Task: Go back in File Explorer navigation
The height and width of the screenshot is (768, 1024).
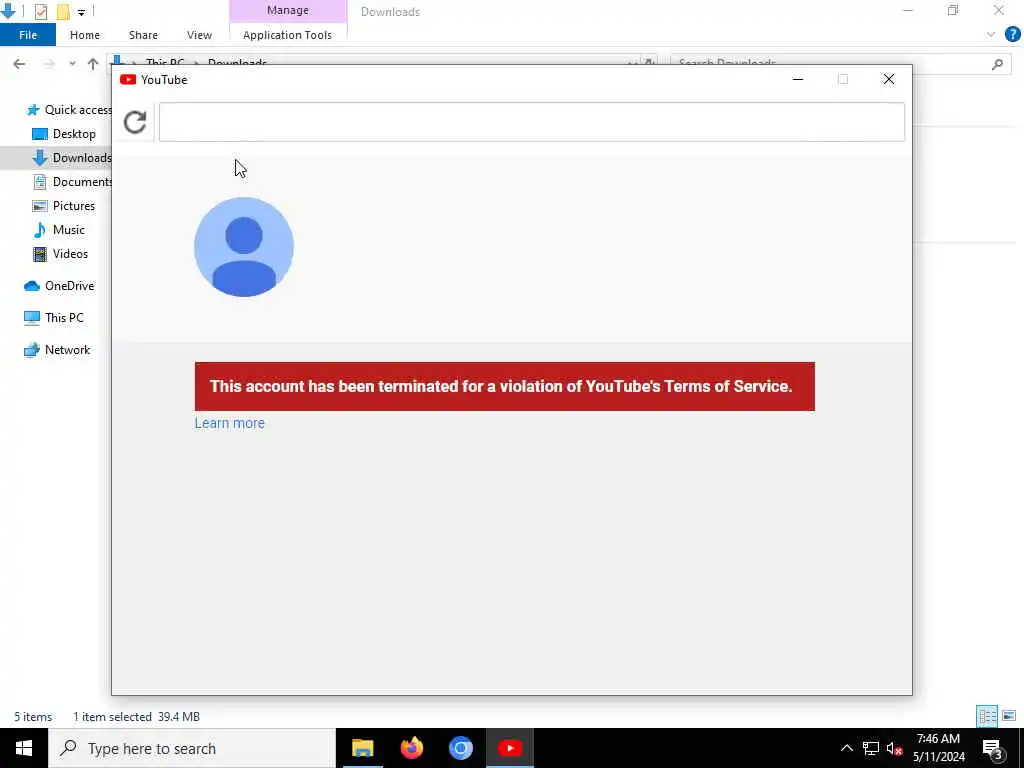Action: 19,64
